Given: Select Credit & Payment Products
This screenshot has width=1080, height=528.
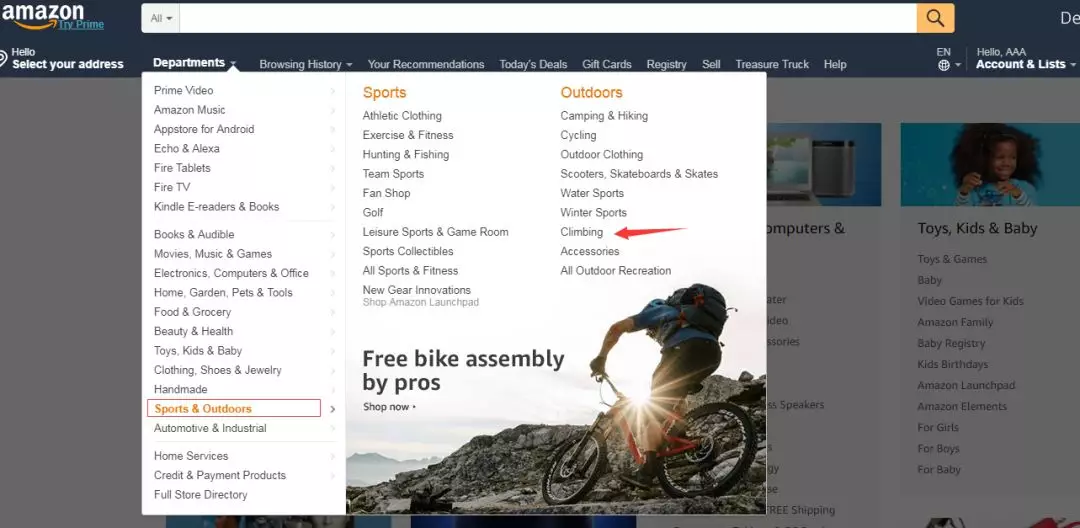Looking at the screenshot, I should (x=220, y=474).
